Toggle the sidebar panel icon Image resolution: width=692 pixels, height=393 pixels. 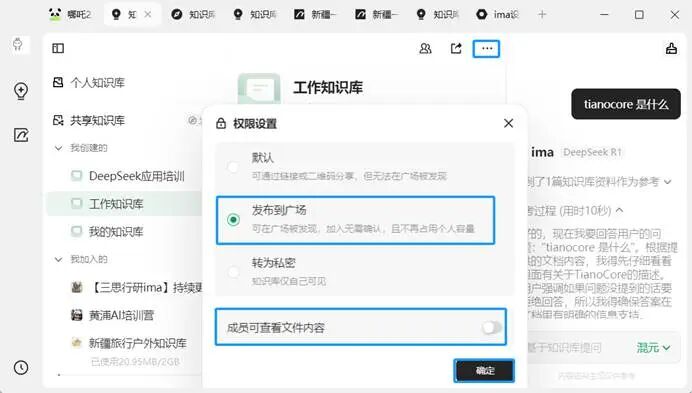(x=58, y=48)
